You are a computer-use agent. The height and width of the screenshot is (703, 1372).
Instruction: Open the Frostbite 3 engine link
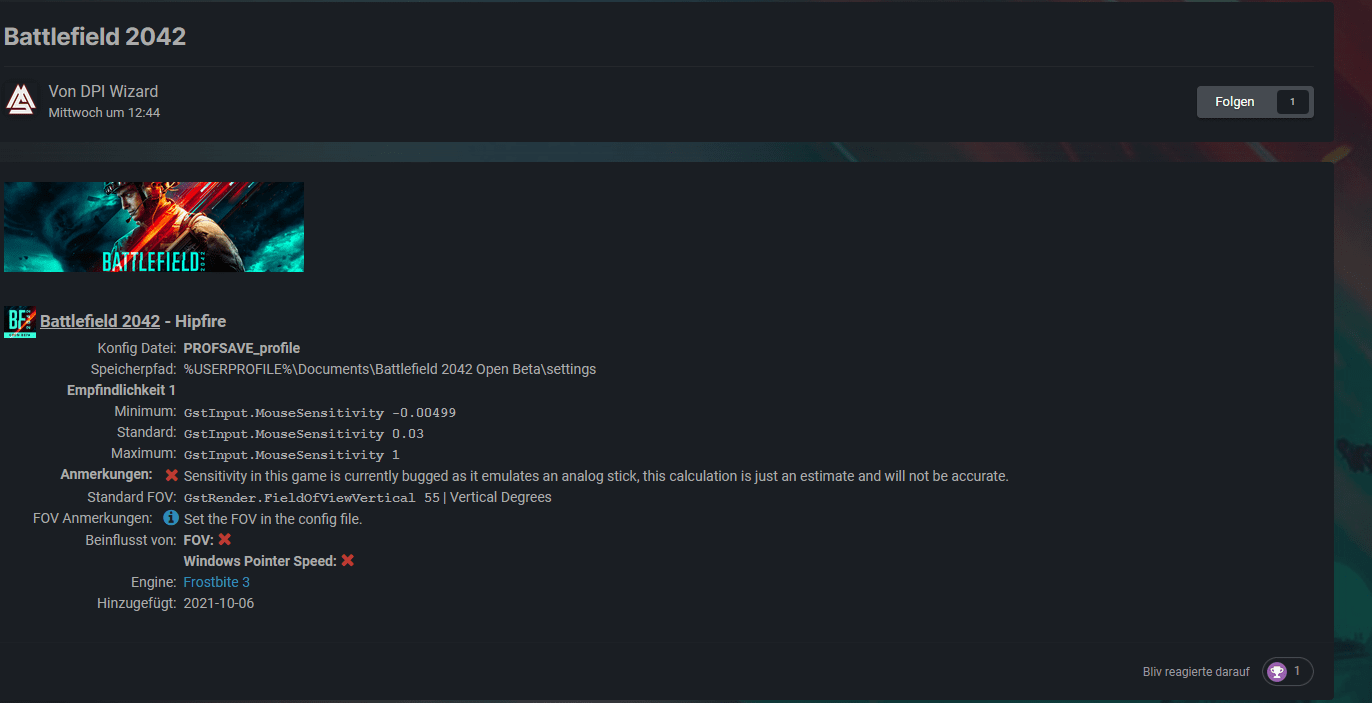[217, 582]
